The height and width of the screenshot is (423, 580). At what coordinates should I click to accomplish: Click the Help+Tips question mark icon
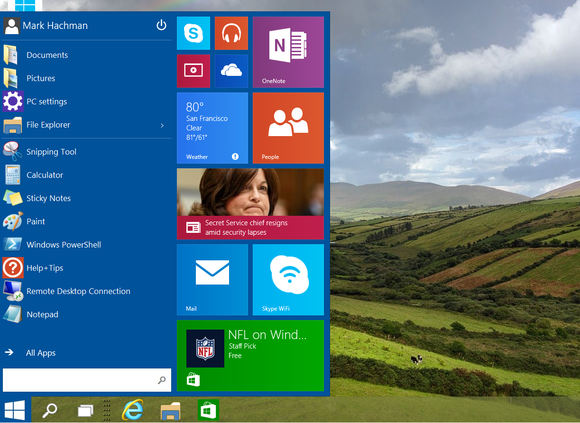click(x=13, y=268)
